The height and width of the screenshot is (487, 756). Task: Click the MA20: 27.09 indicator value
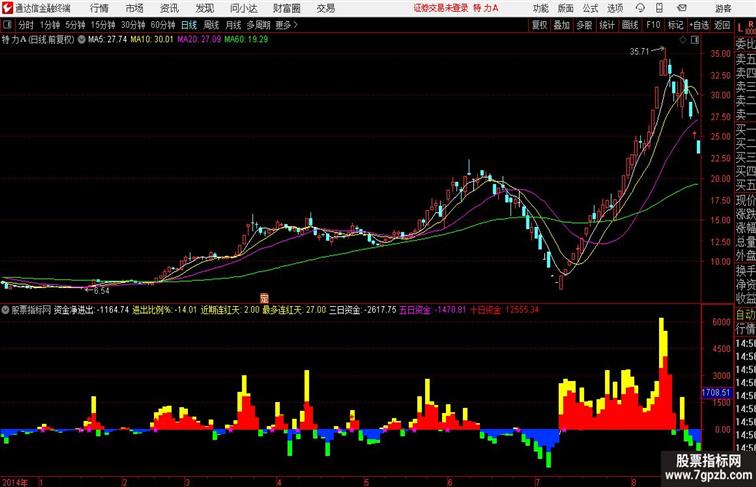pyautogui.click(x=199, y=40)
